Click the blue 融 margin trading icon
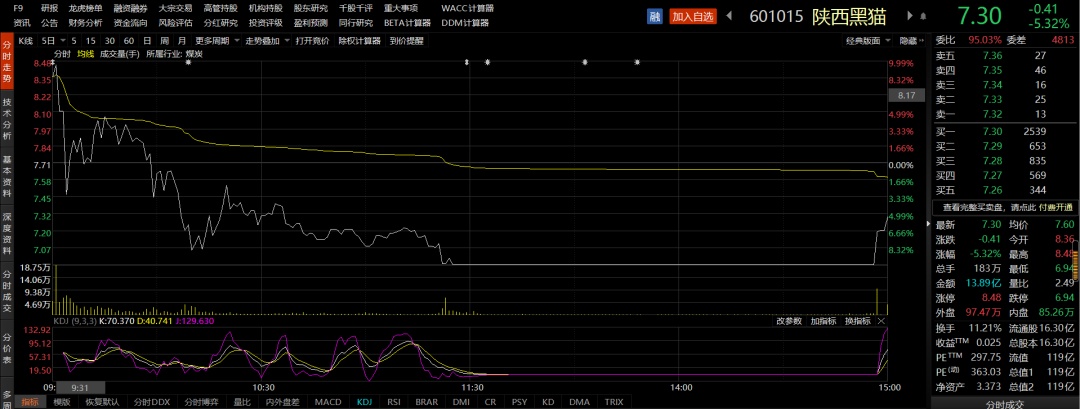The image size is (1080, 409). coord(654,17)
